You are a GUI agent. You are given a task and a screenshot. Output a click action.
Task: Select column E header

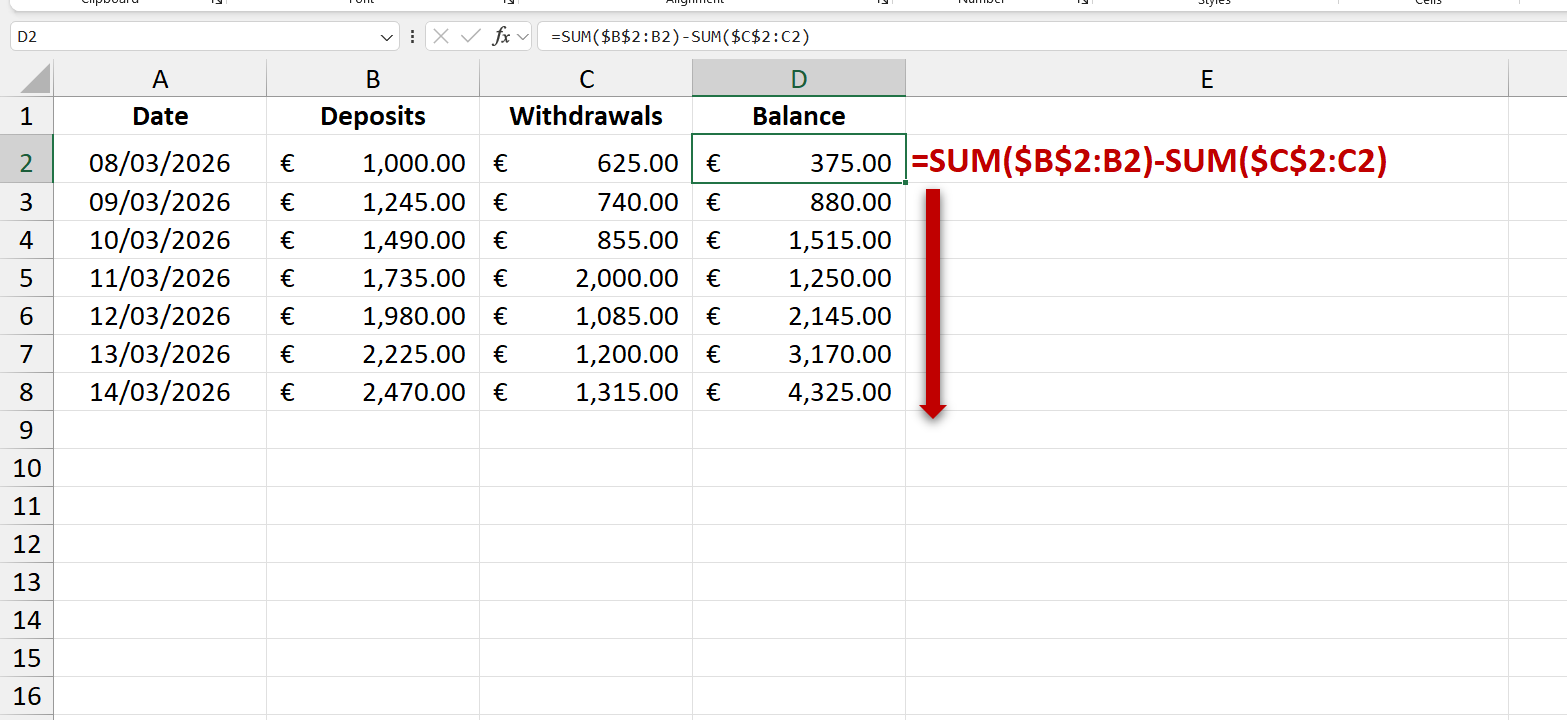point(1207,79)
